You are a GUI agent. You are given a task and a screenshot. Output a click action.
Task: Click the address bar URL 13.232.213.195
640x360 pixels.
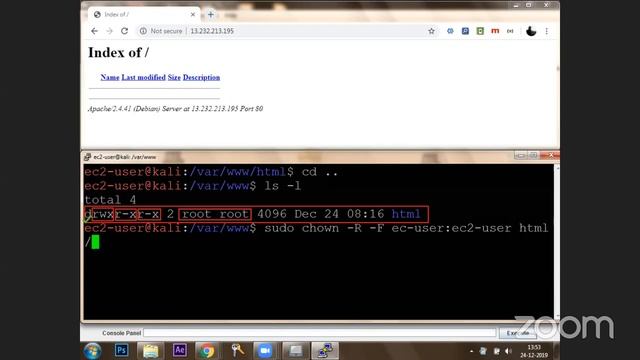coord(212,31)
